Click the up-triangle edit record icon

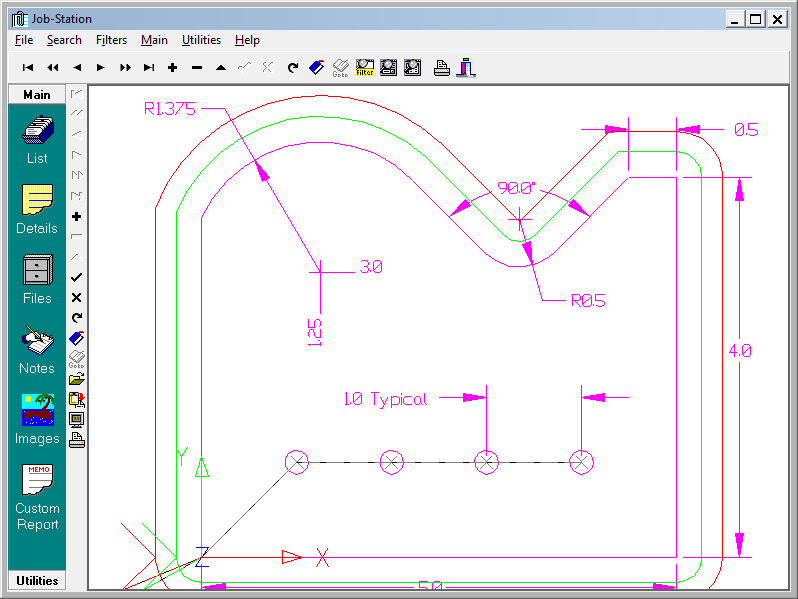point(221,67)
